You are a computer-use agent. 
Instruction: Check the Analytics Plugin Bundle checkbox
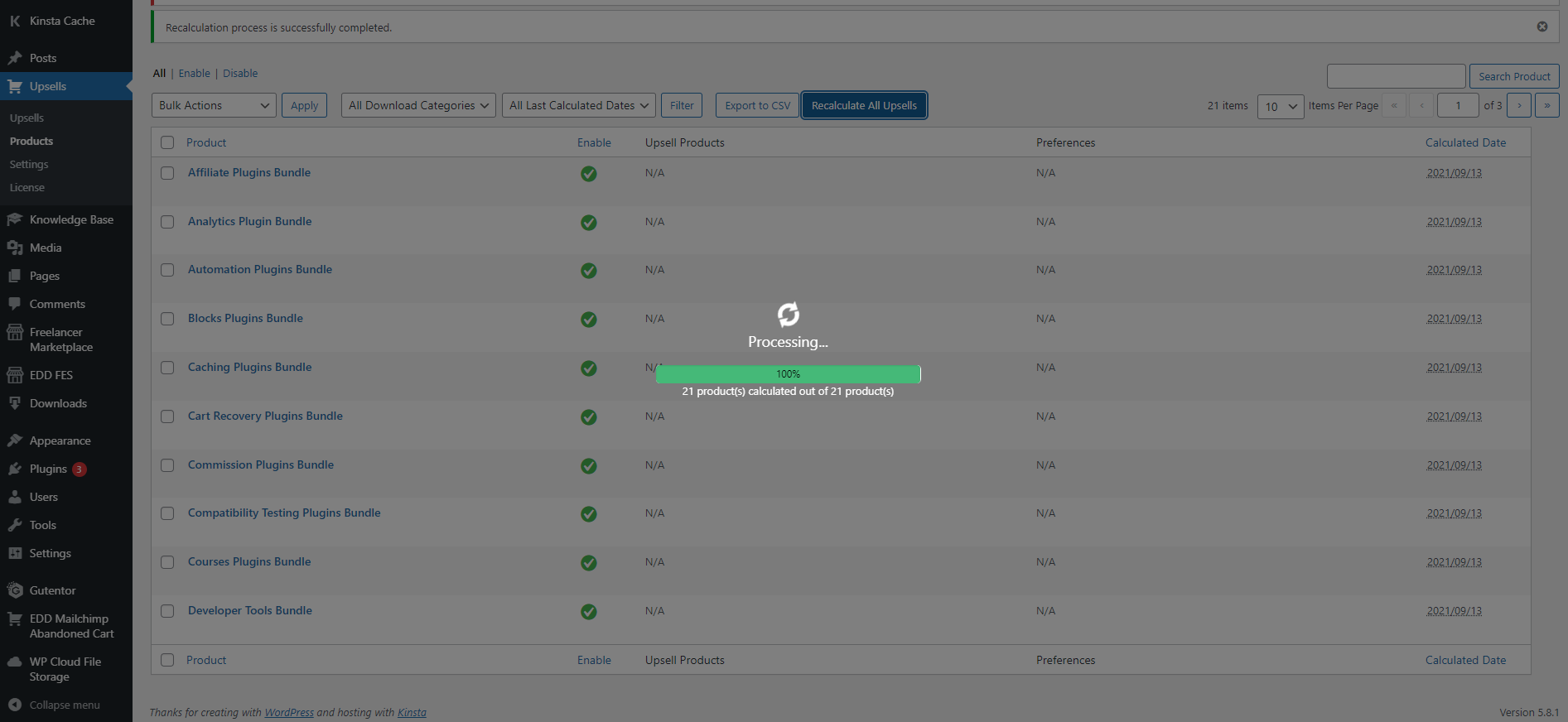click(x=167, y=222)
